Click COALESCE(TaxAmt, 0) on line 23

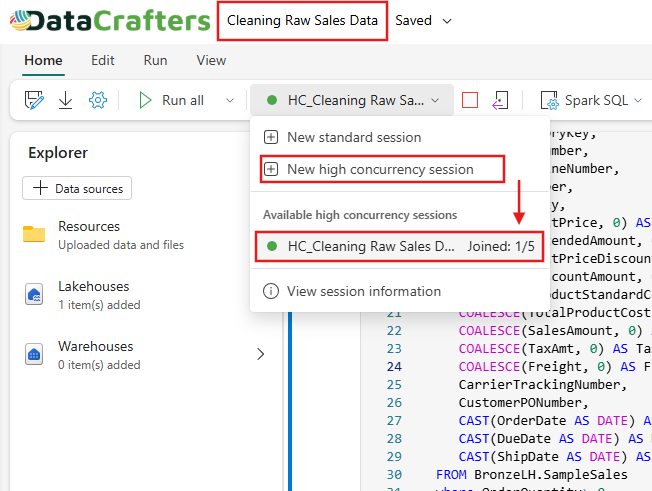click(531, 348)
